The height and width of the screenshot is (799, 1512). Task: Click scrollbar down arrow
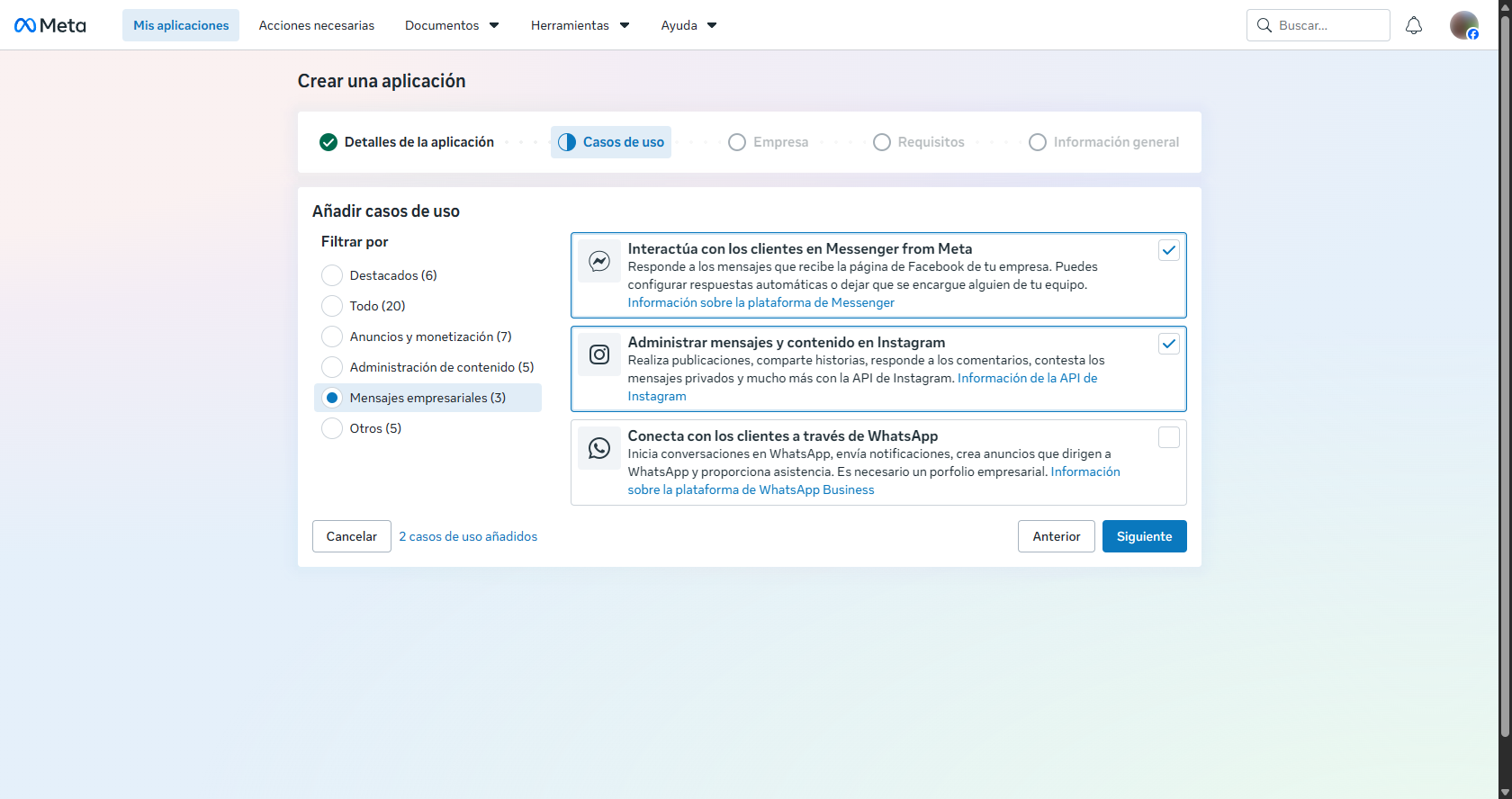click(x=1505, y=792)
